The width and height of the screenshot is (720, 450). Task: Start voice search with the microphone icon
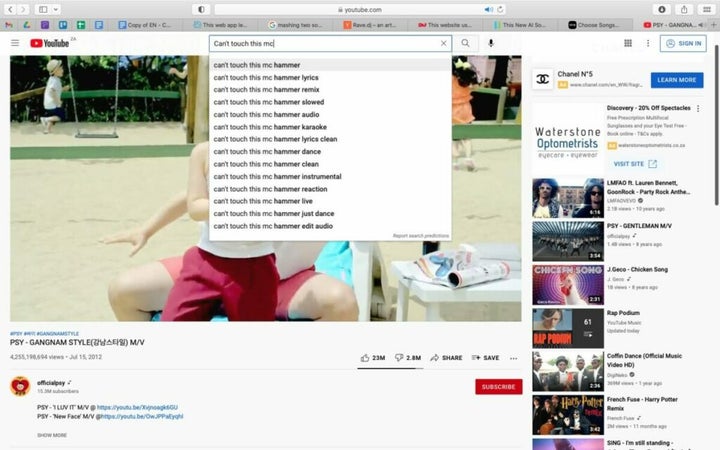coord(491,44)
